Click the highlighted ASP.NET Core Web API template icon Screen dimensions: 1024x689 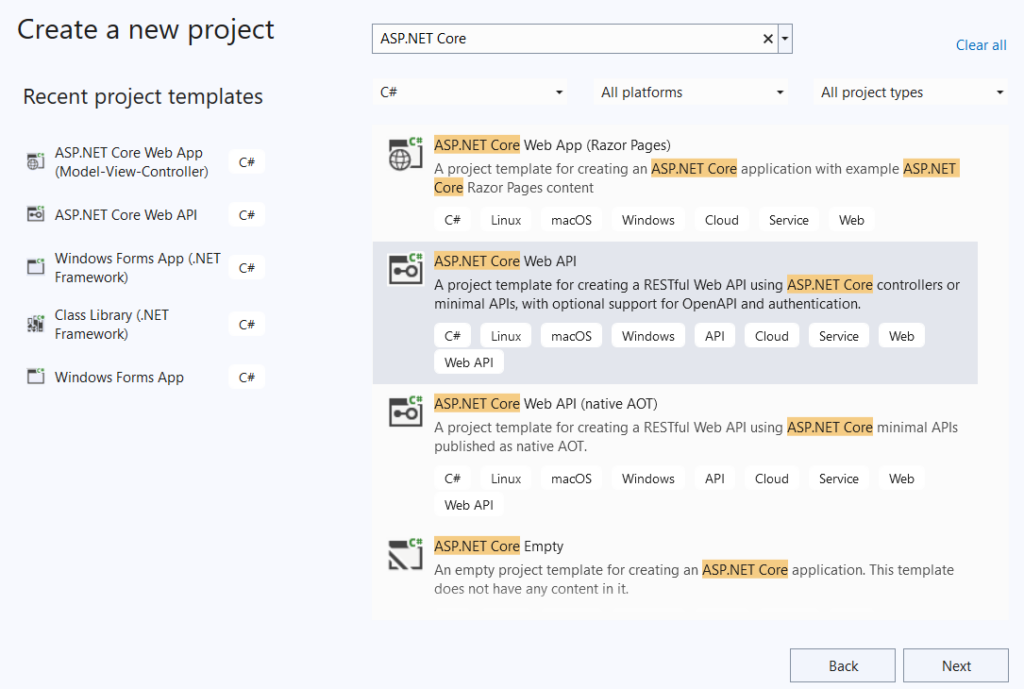pos(406,269)
